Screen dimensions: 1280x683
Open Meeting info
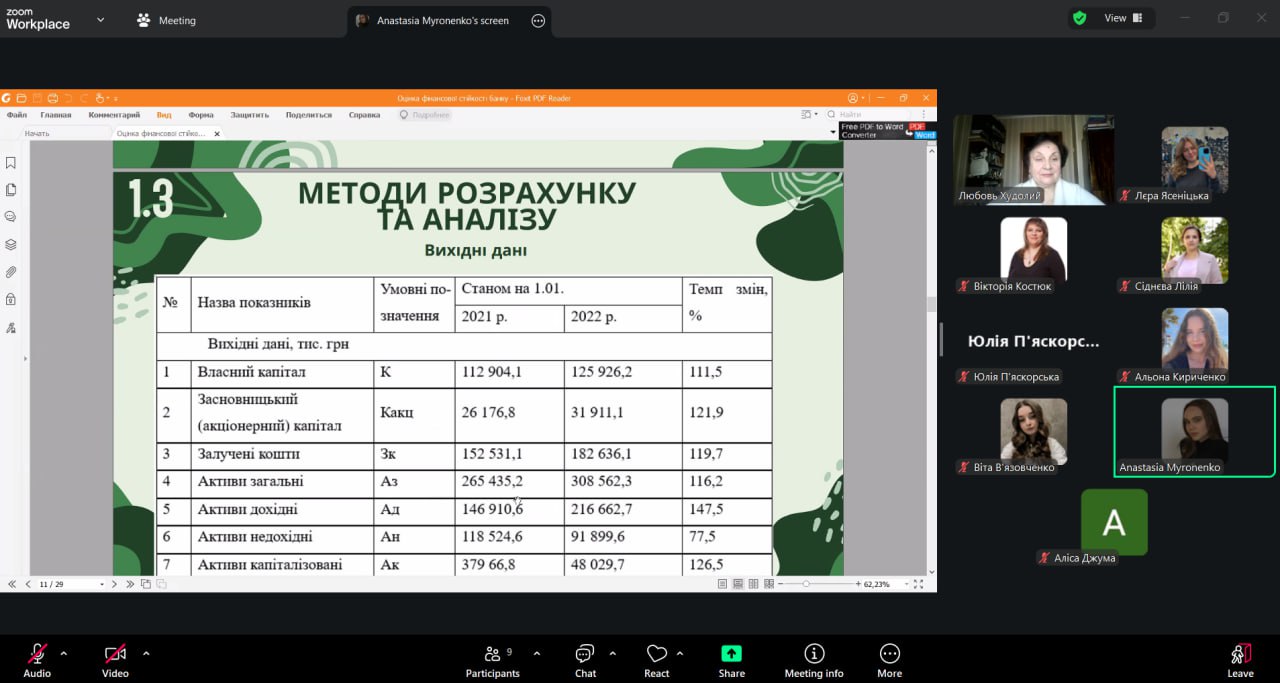(813, 660)
